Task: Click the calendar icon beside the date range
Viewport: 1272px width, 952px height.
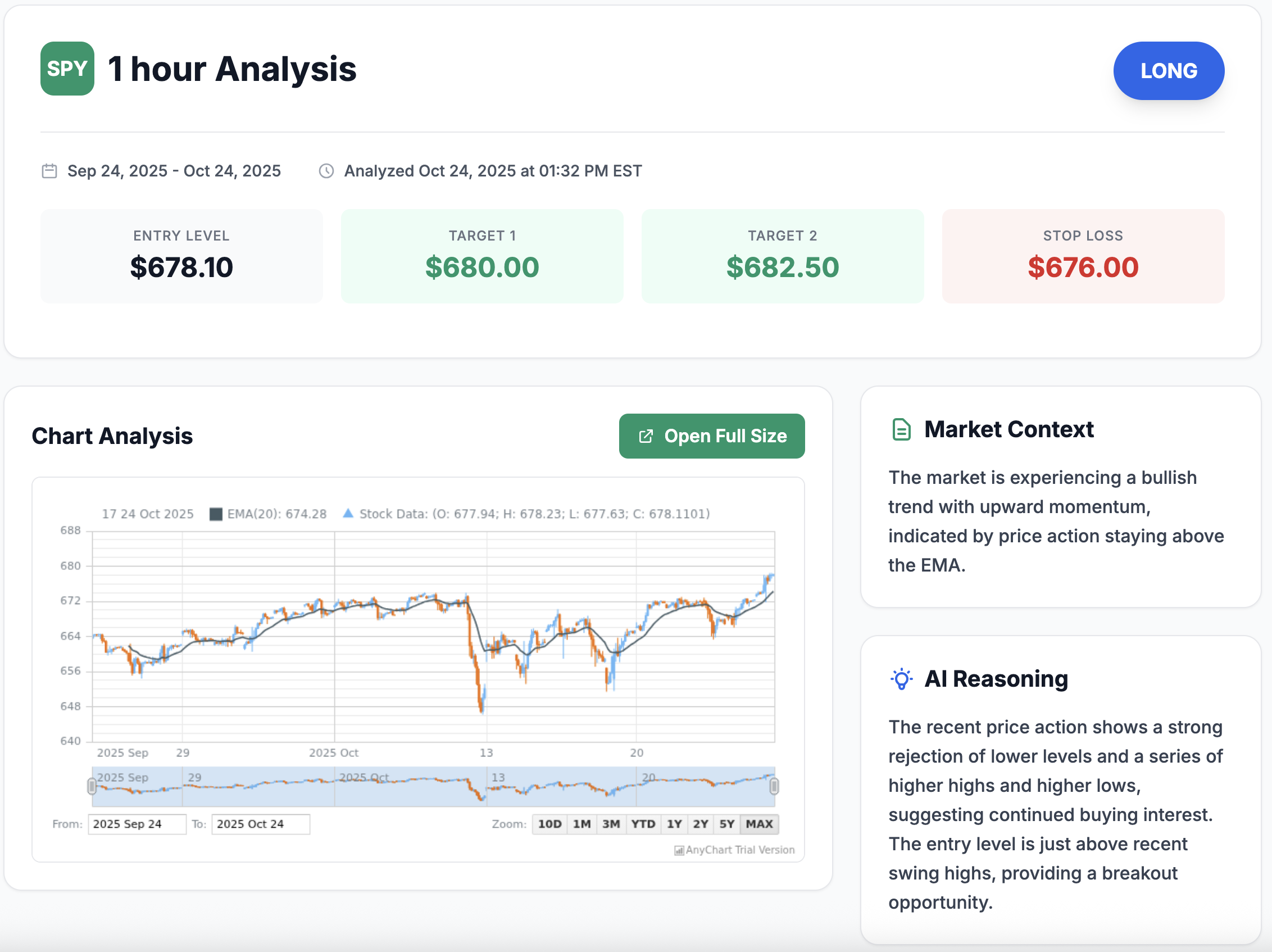Action: coord(49,170)
